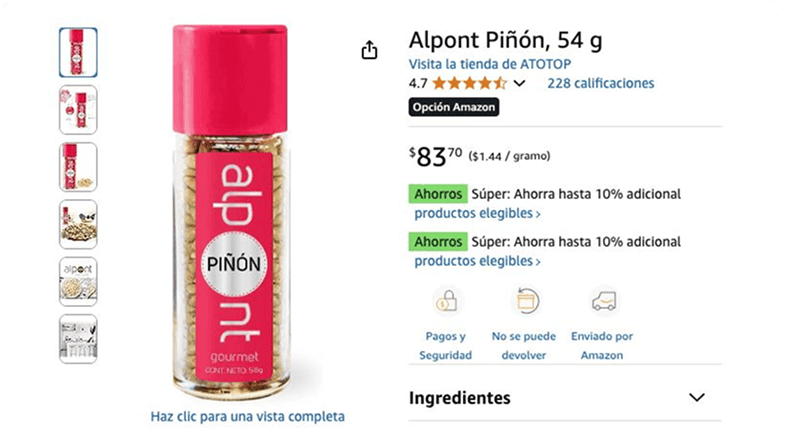This screenshot has width=786, height=429.
Task: Click the Enviado por Amazon truck icon
Action: point(604,301)
